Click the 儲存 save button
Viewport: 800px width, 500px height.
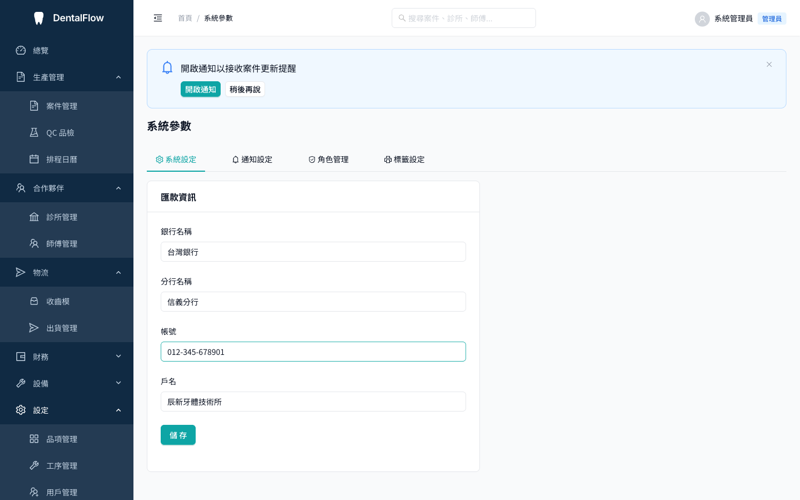178,435
